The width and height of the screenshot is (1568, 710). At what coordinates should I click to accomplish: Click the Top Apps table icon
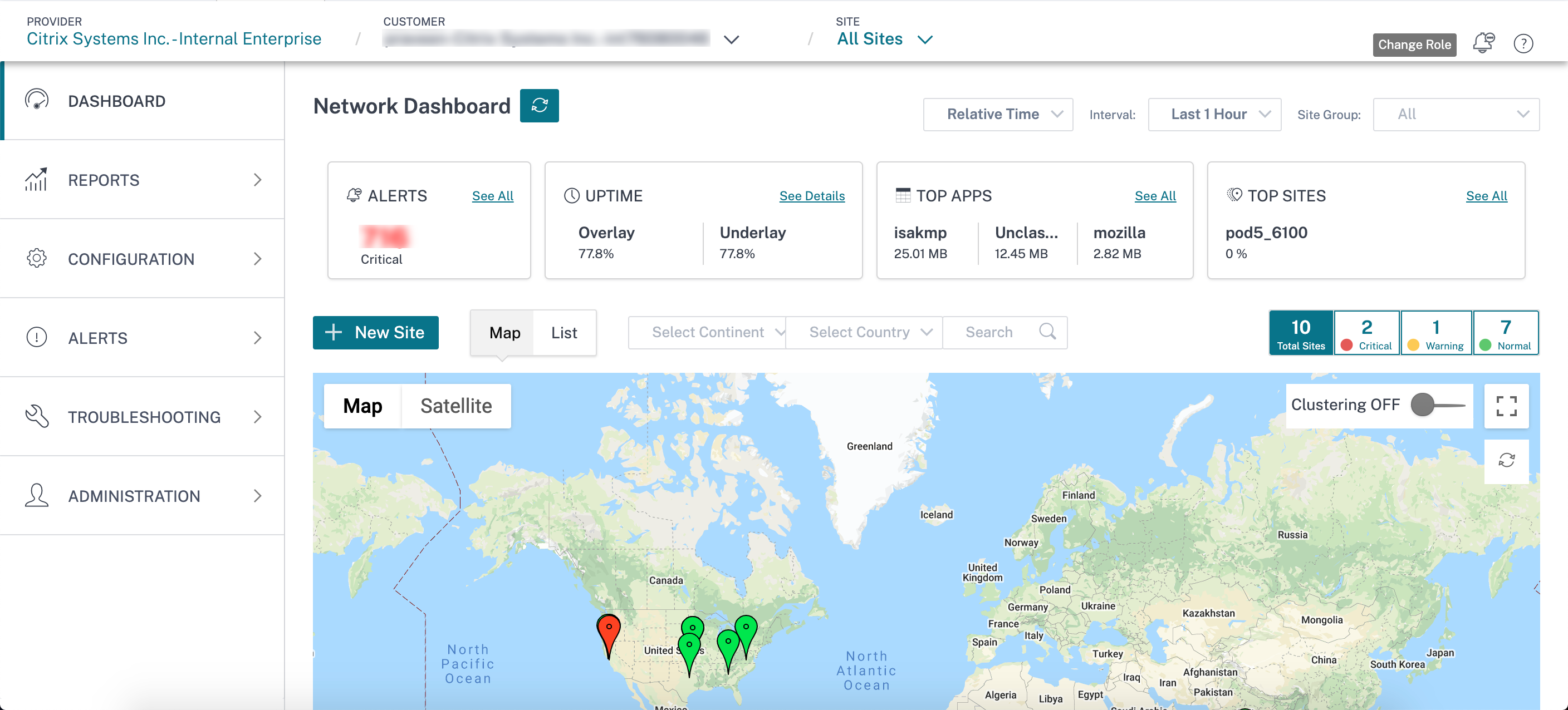click(x=903, y=195)
